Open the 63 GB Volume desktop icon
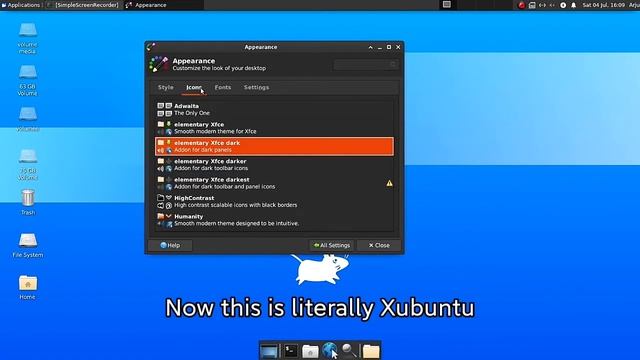The width and height of the screenshot is (640, 360). (27, 80)
